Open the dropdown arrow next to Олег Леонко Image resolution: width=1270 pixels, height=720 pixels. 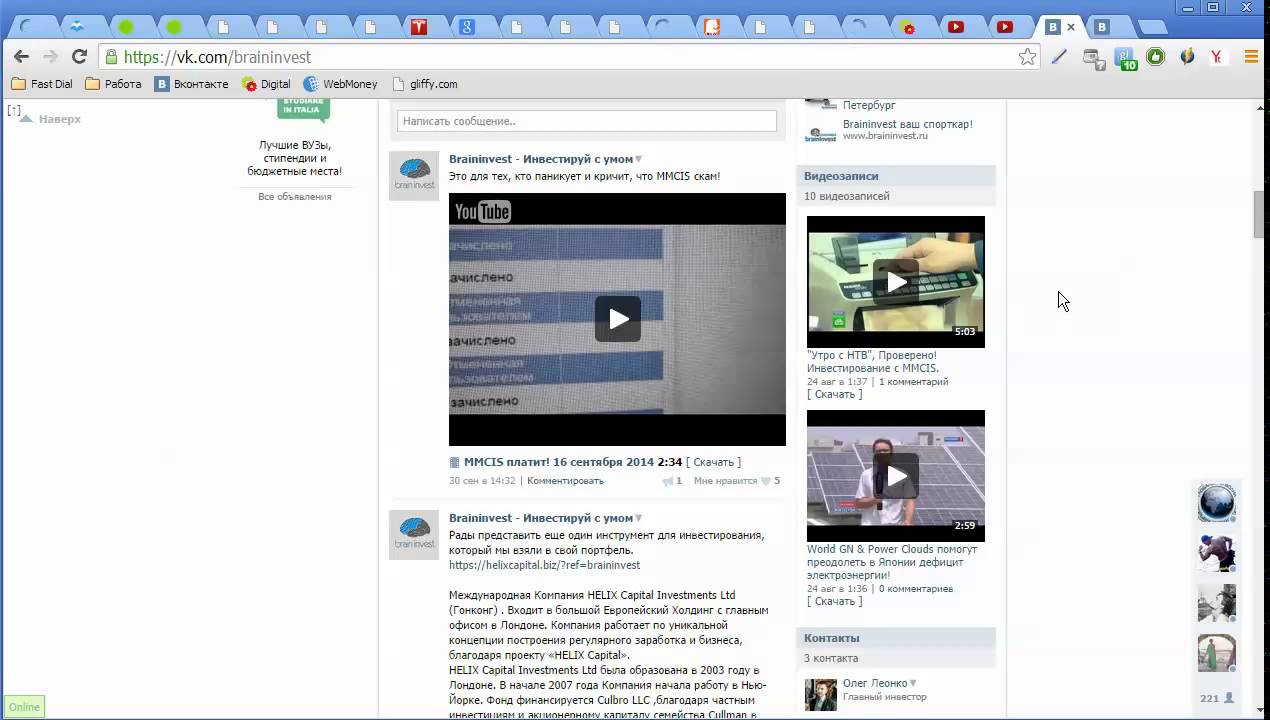913,683
